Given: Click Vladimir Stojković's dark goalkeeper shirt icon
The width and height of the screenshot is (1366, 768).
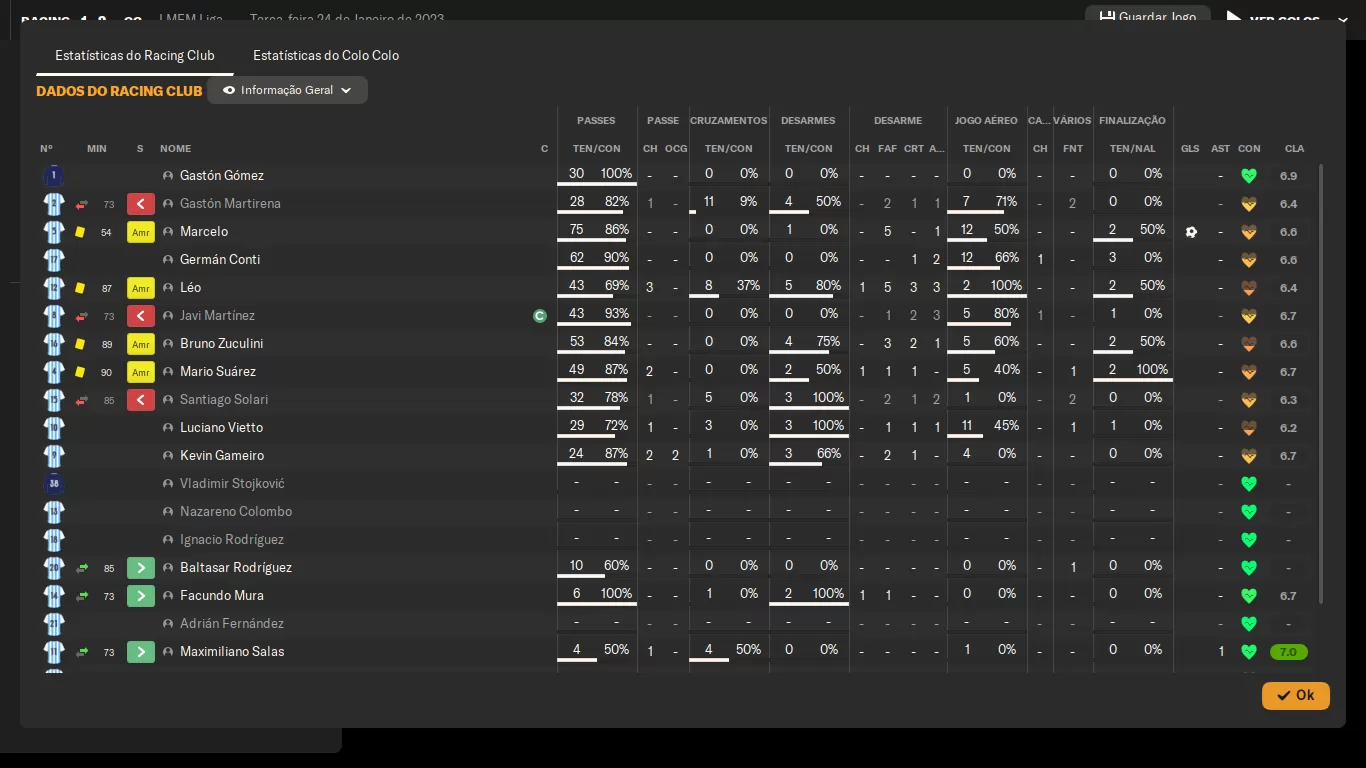Looking at the screenshot, I should coord(54,484).
